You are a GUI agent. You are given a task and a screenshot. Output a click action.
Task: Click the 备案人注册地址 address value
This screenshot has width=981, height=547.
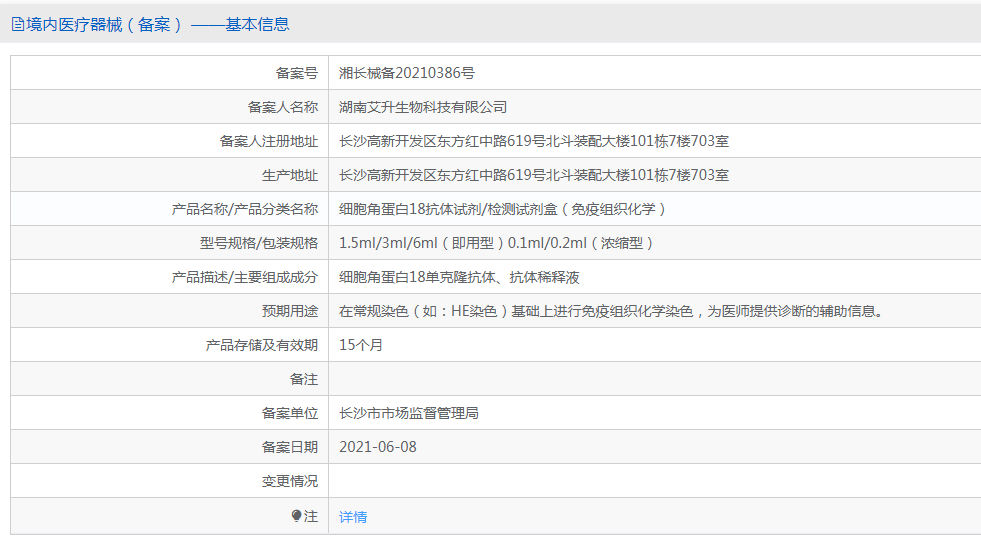(534, 141)
